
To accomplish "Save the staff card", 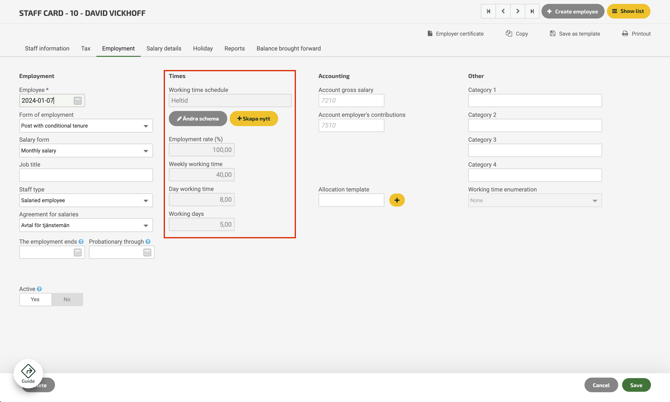I will pos(636,385).
